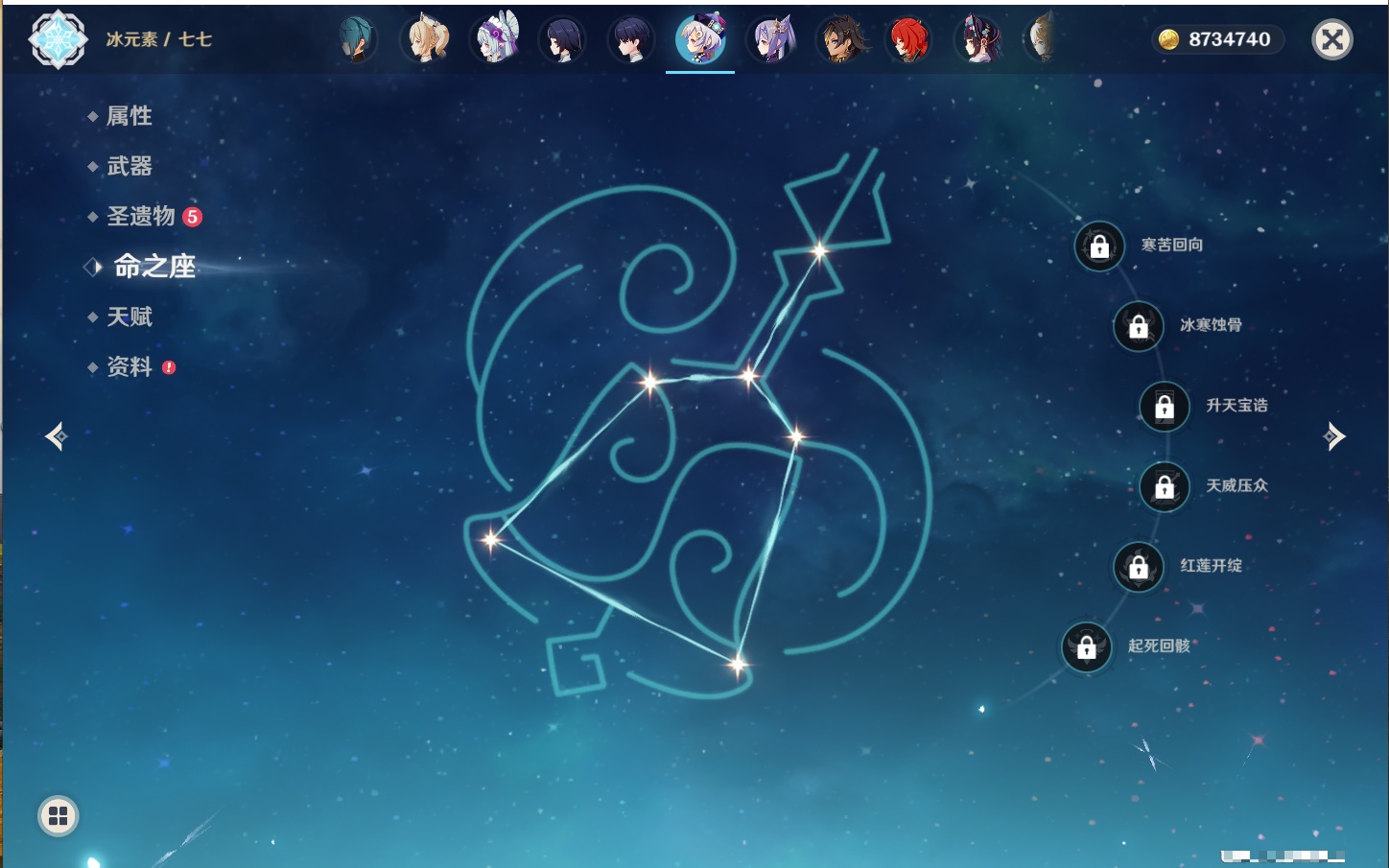Click the lock icon beside 寒苦回向
The width and height of the screenshot is (1389, 868).
1099,246
